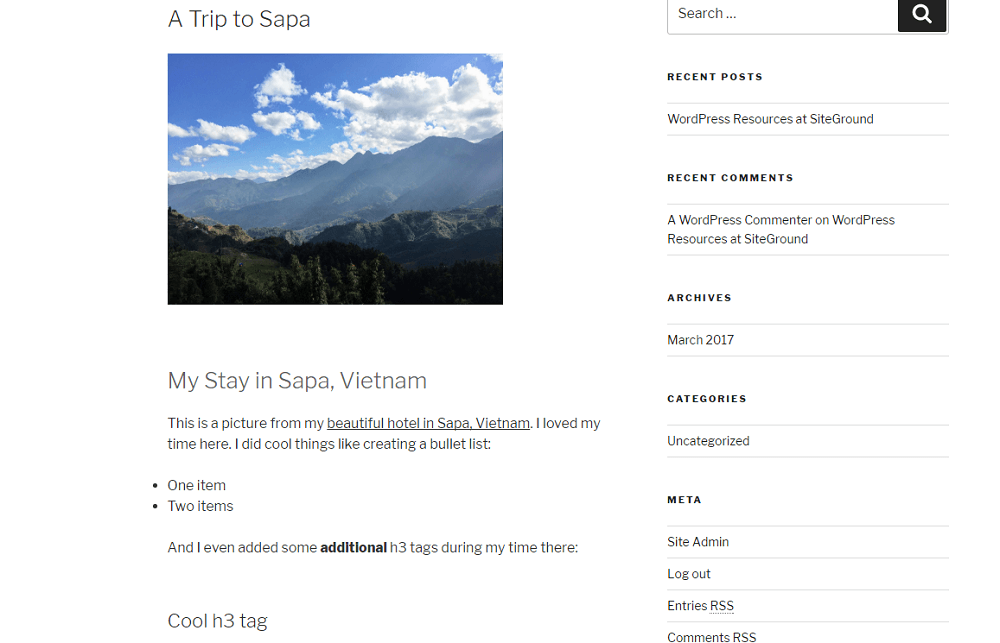Open the Uncategorized category
The width and height of the screenshot is (1000, 643).
pyautogui.click(x=708, y=441)
